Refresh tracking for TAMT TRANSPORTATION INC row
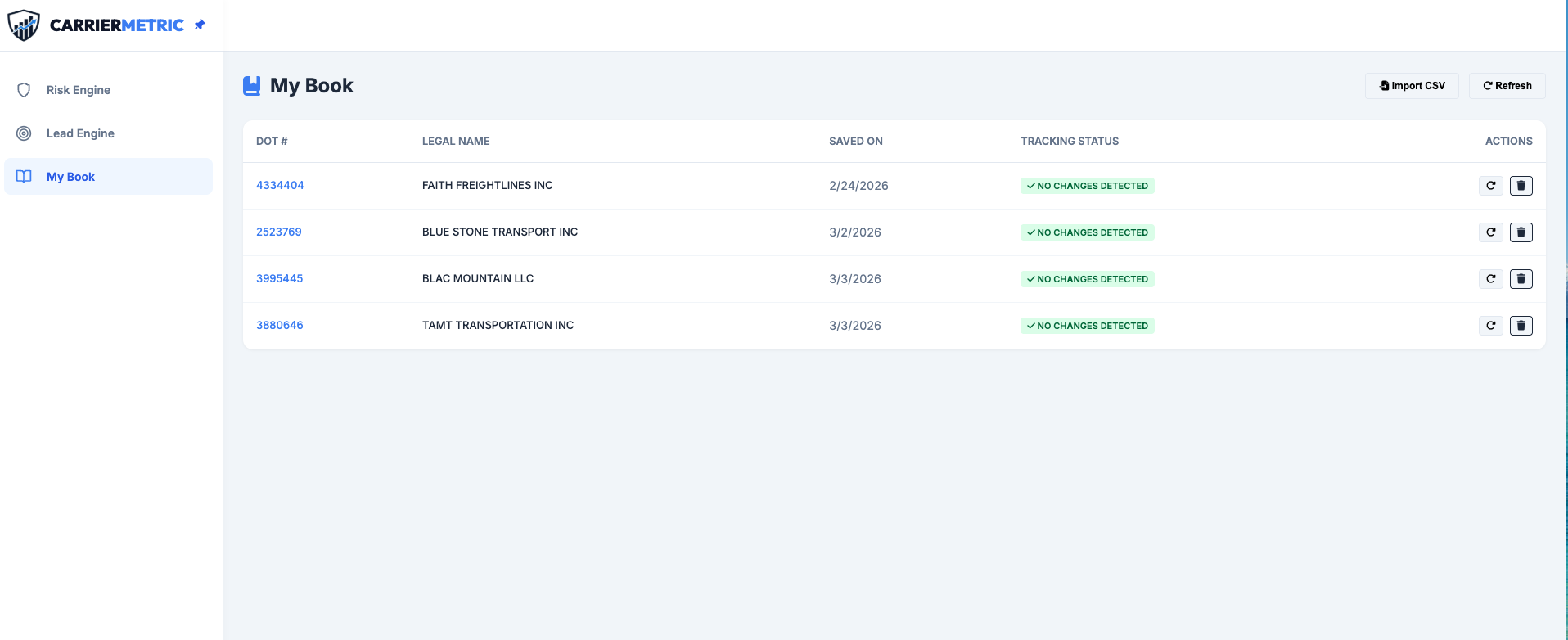The height and width of the screenshot is (640, 1568). pos(1491,326)
